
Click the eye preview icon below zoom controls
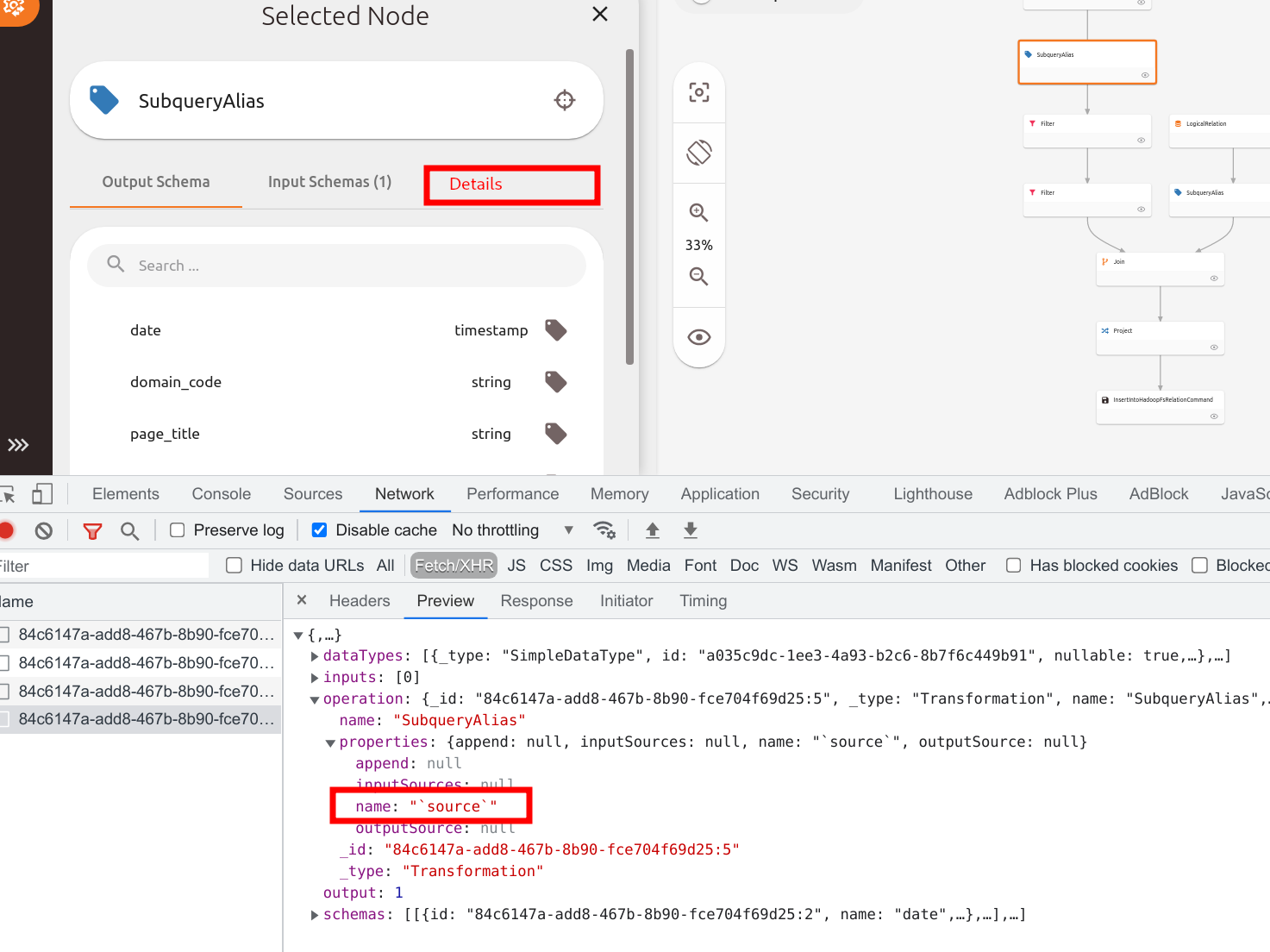tap(698, 337)
